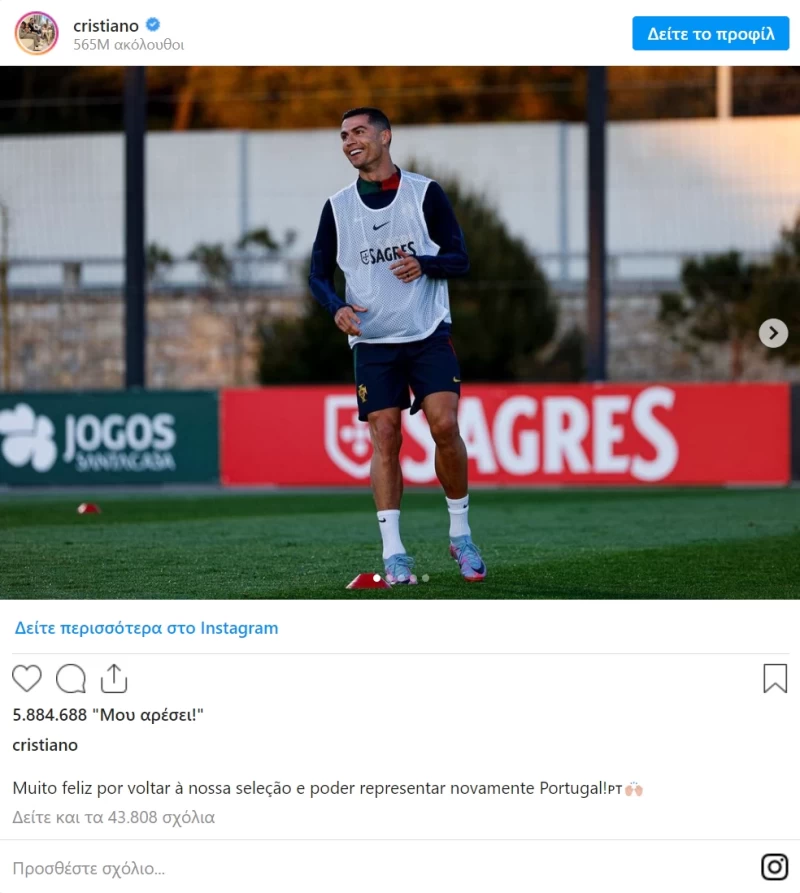Click the 'Δείτε το προφίλ' button
The image size is (800, 893).
click(711, 34)
